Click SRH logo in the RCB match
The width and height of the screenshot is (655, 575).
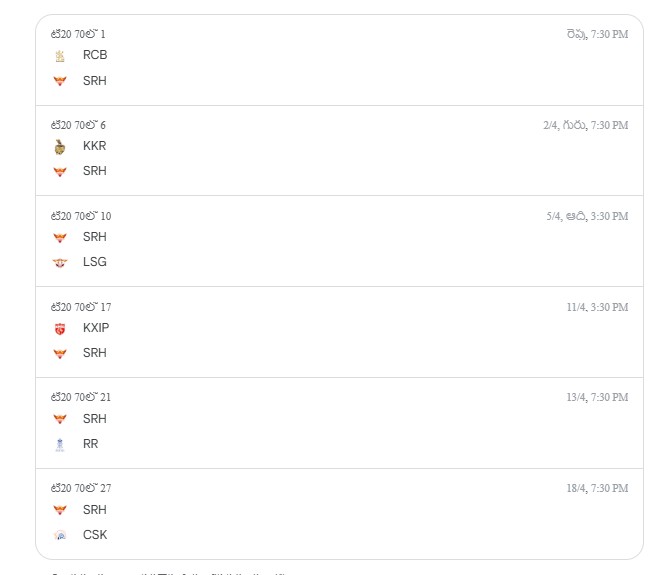60,81
